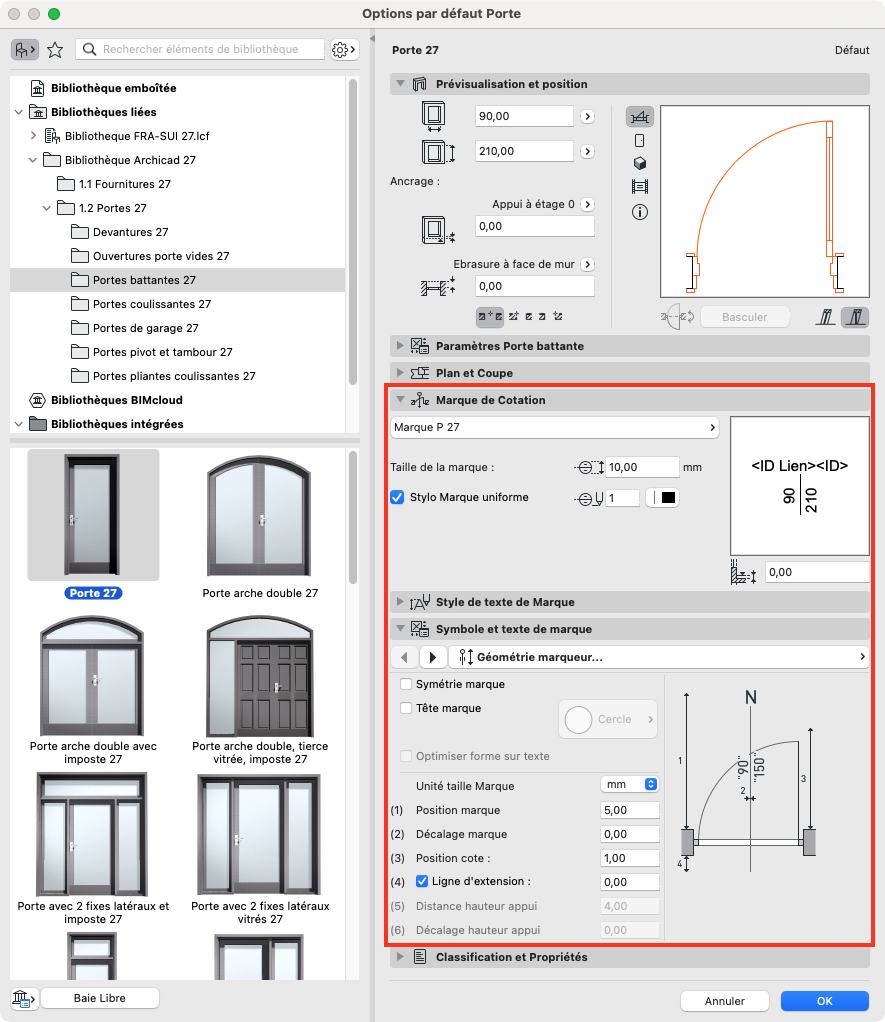Open the library search settings gear
The height and width of the screenshot is (1022, 885).
[x=343, y=50]
